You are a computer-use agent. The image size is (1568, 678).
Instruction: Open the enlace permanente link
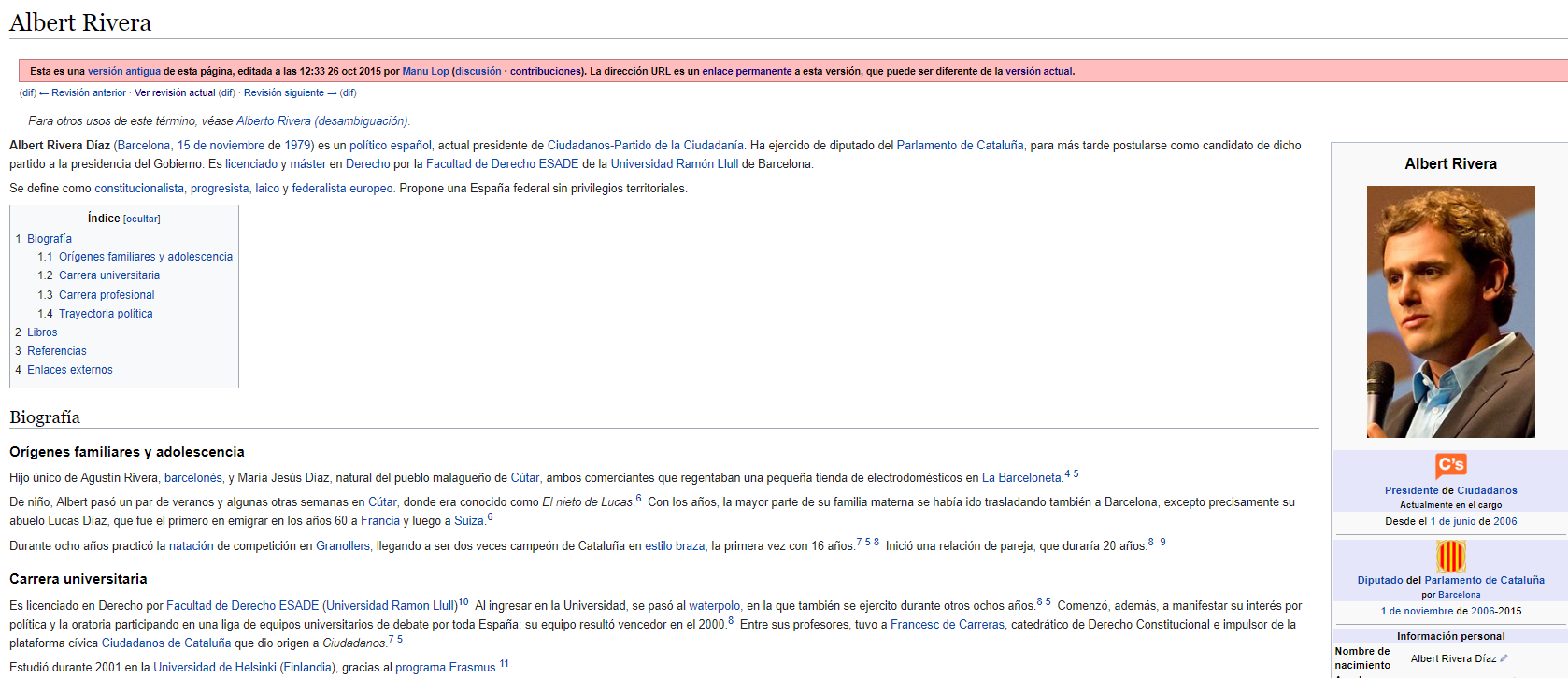[x=747, y=71]
